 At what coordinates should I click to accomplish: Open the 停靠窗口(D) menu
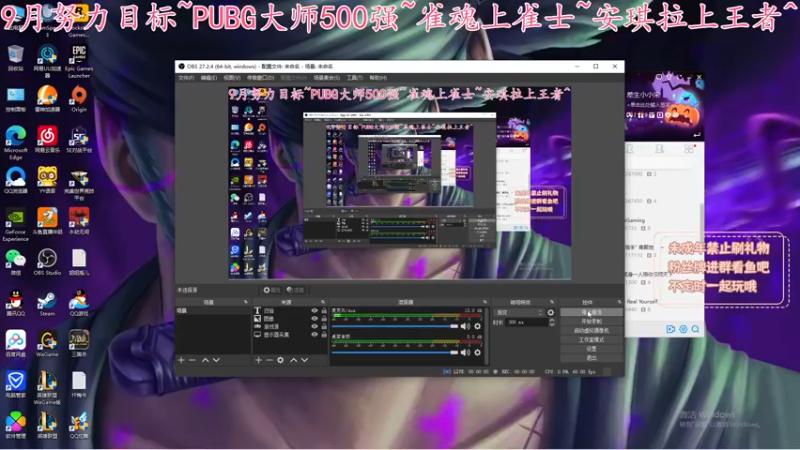(260, 78)
